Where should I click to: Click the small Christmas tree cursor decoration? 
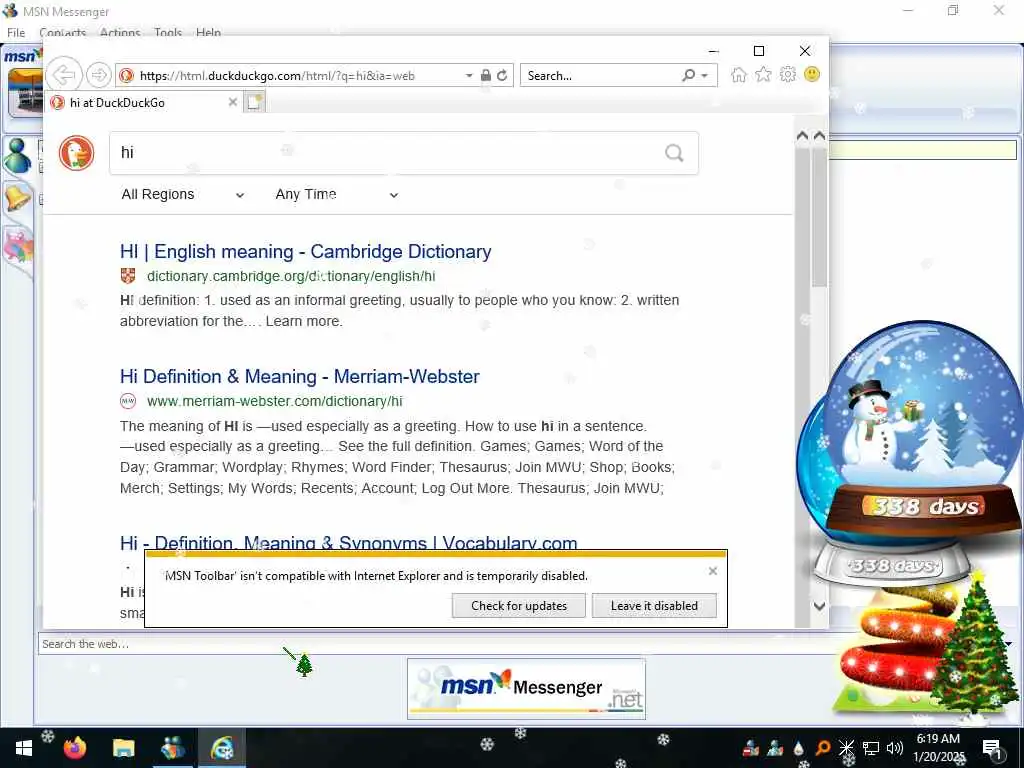[304, 665]
